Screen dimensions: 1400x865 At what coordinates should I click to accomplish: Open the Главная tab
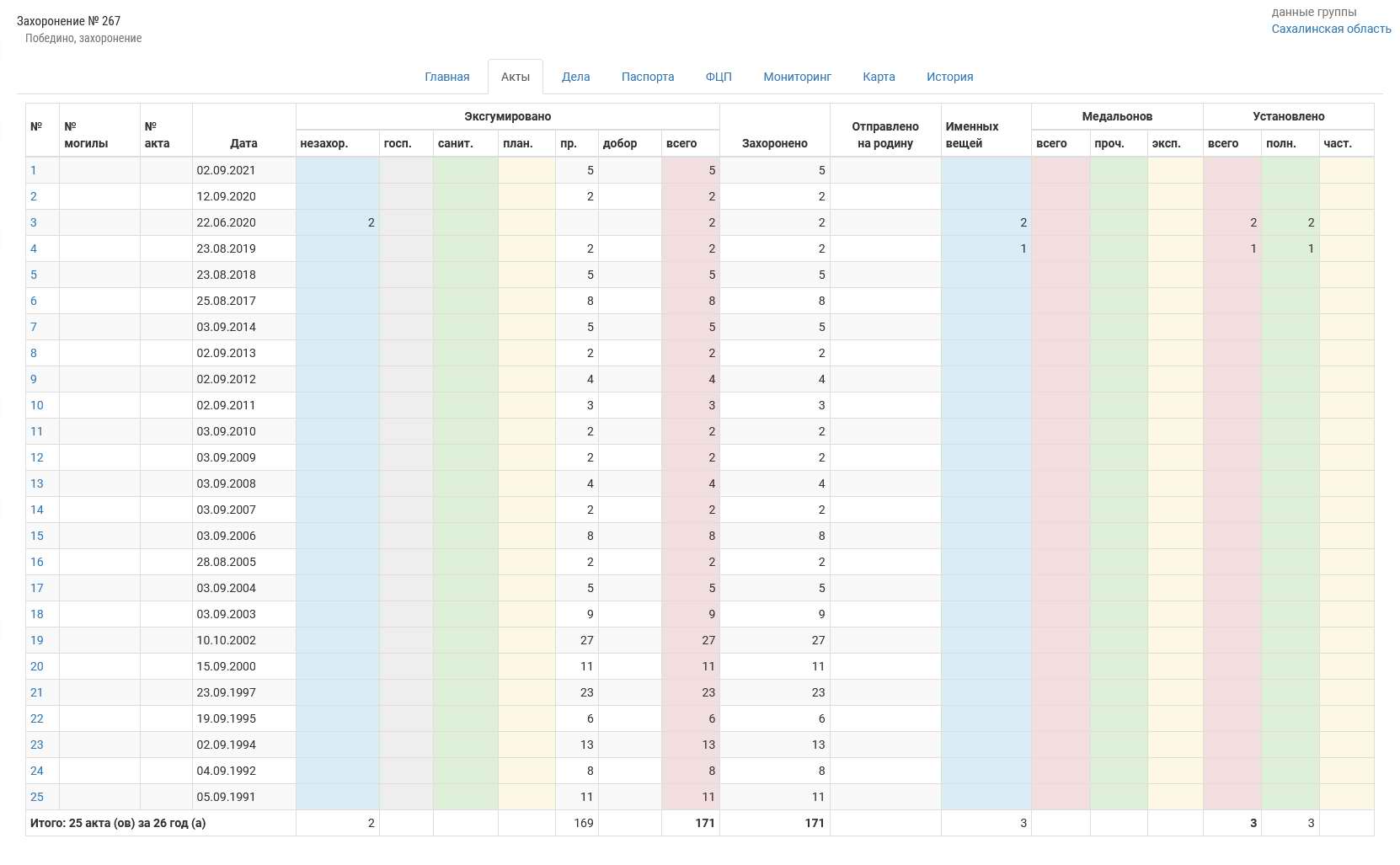pos(446,77)
